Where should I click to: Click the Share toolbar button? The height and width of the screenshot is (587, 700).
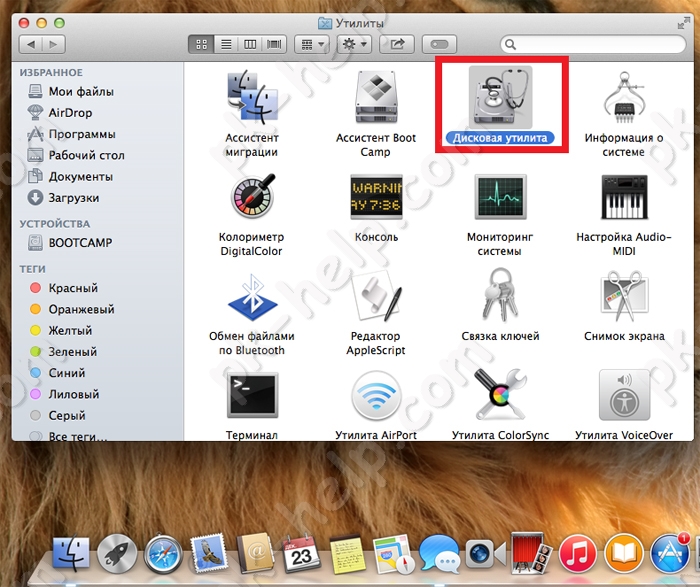tap(396, 44)
